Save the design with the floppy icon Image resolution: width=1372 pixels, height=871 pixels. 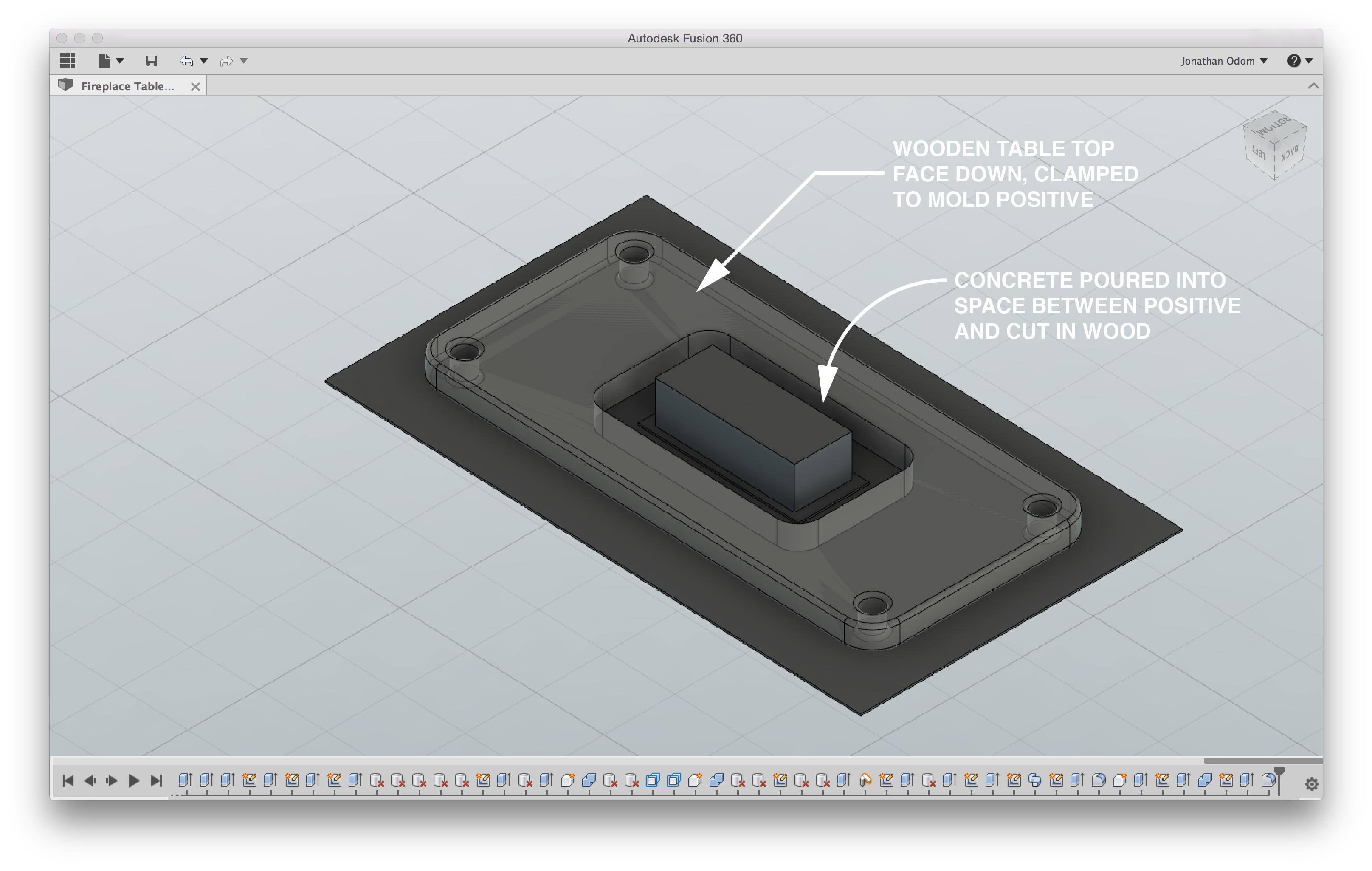[x=151, y=61]
